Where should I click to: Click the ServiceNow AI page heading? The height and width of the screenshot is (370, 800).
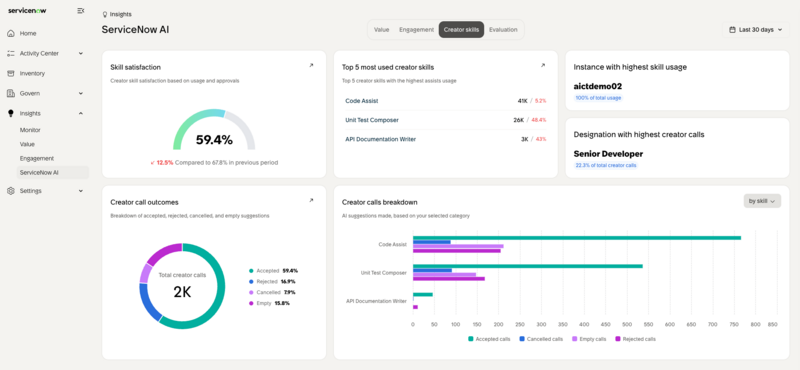[x=135, y=30]
